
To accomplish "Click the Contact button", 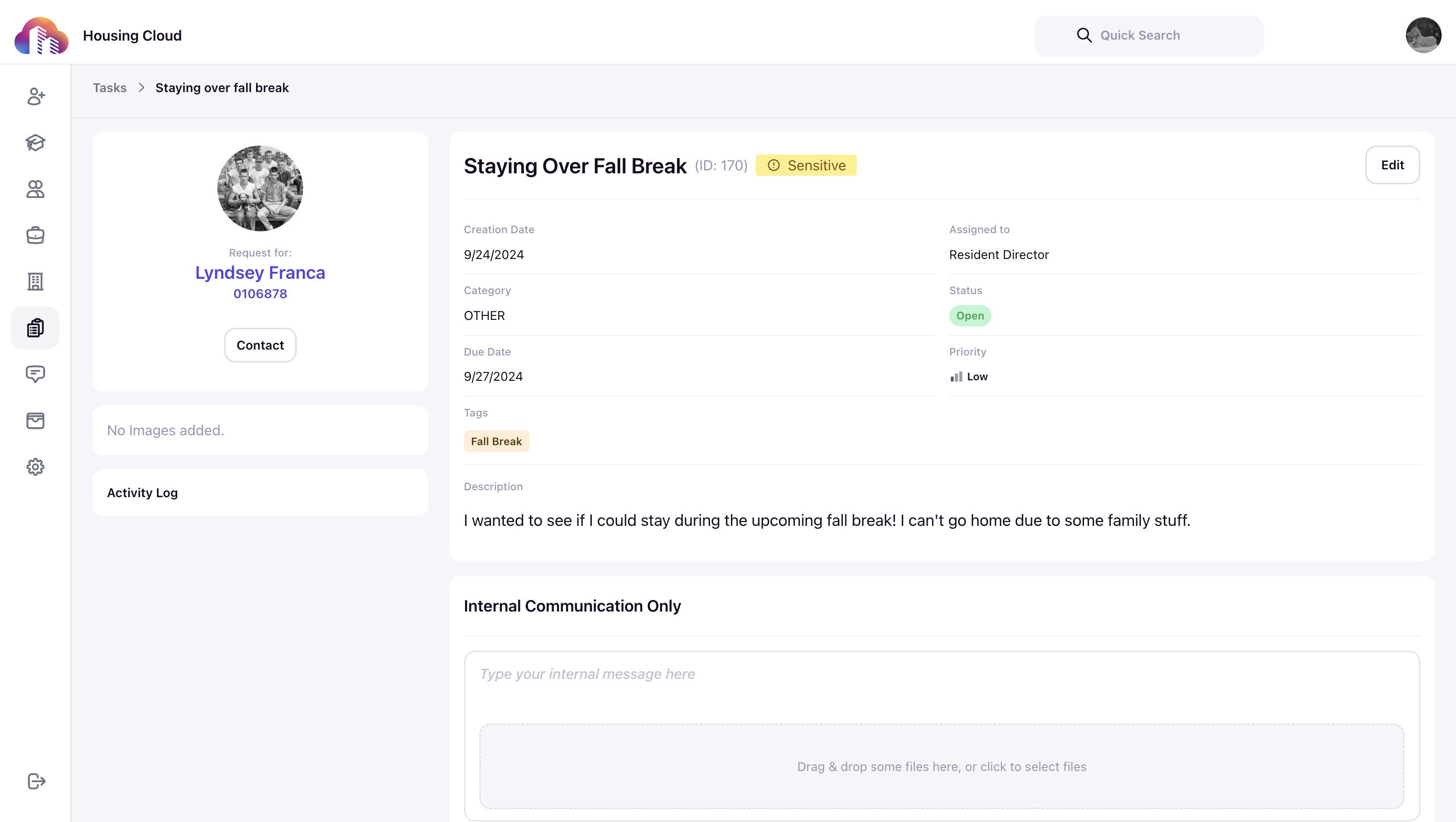I will tap(260, 345).
